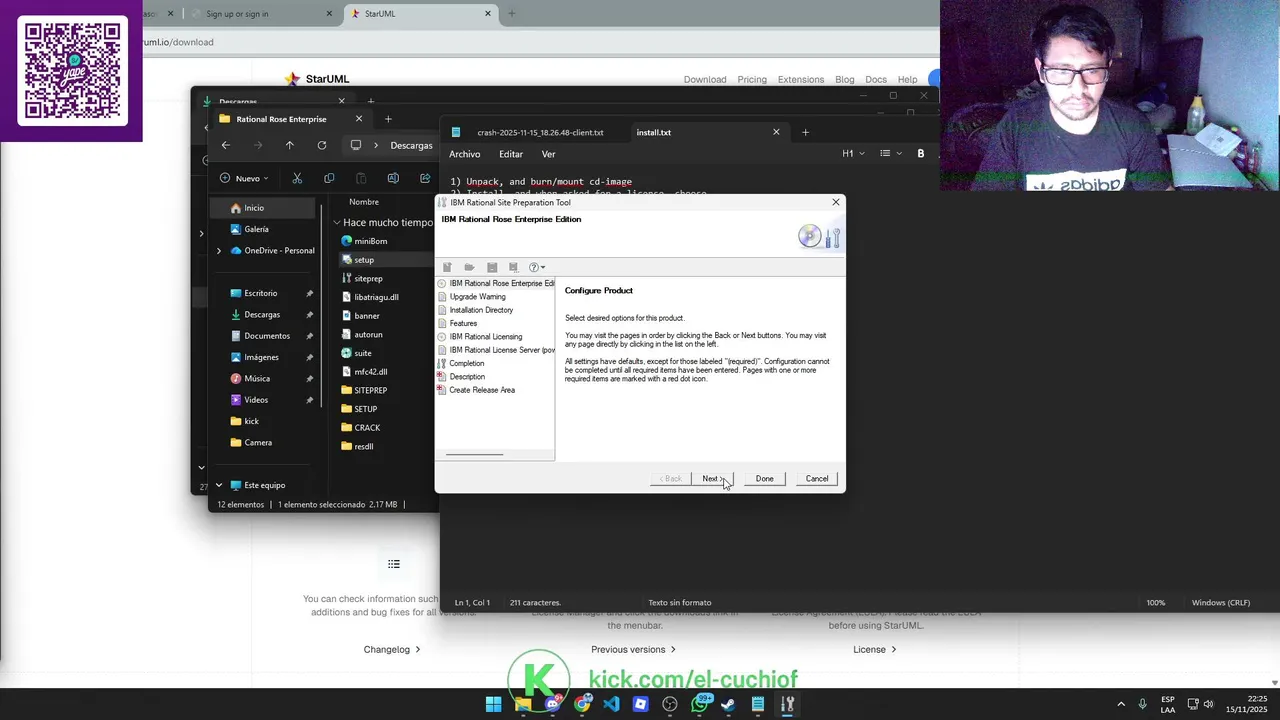1280x720 pixels.
Task: Click the Share icon in File Explorer toolbar
Action: [x=425, y=178]
